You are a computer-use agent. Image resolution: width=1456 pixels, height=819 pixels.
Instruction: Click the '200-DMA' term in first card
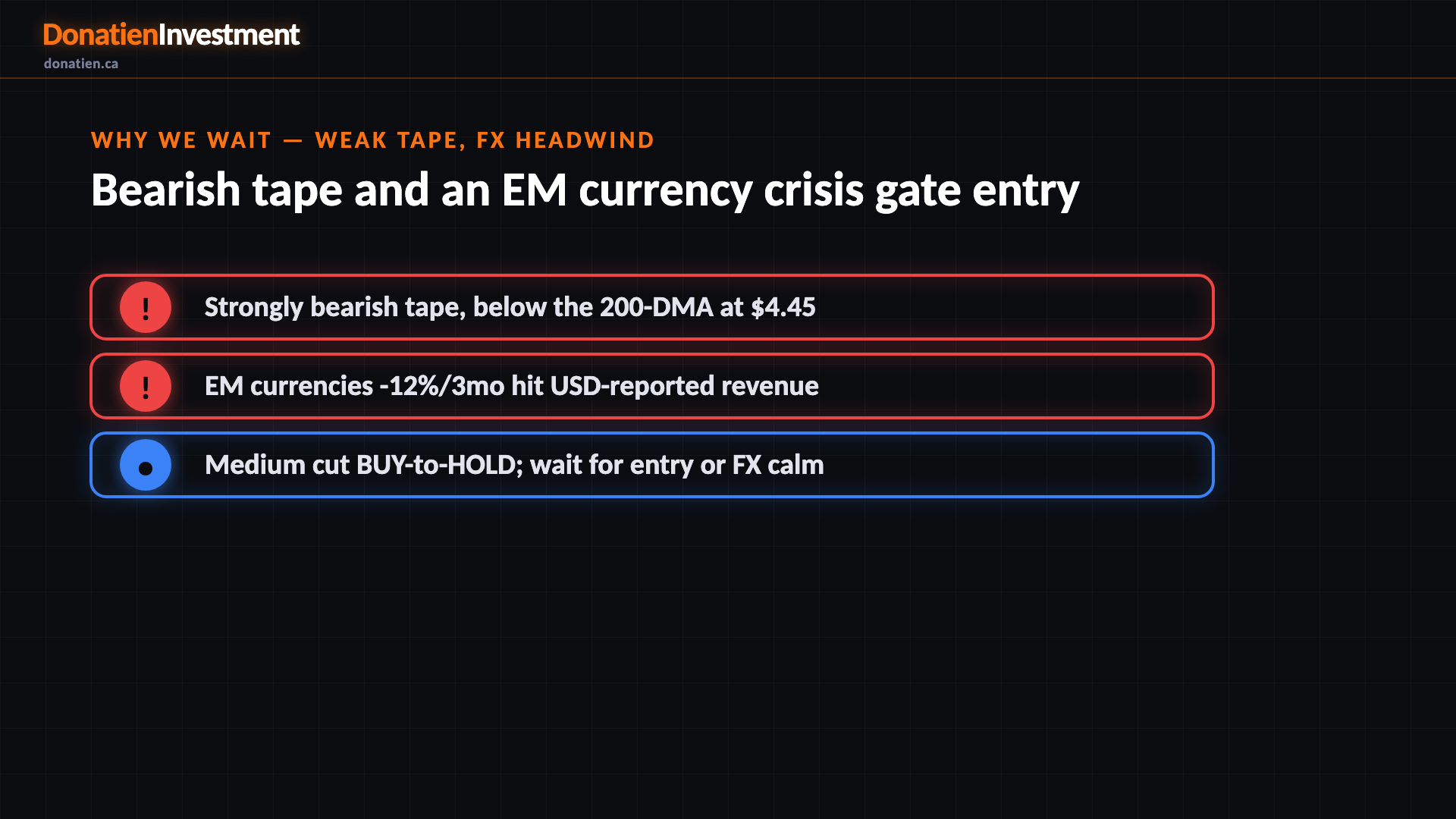[x=657, y=307]
